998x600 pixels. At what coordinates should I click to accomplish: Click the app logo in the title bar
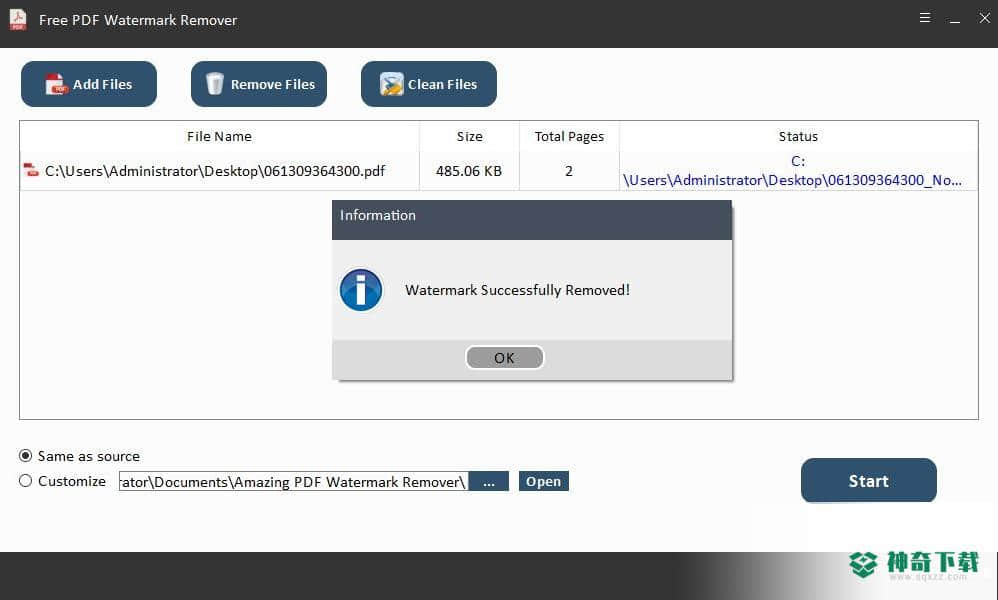(x=18, y=19)
